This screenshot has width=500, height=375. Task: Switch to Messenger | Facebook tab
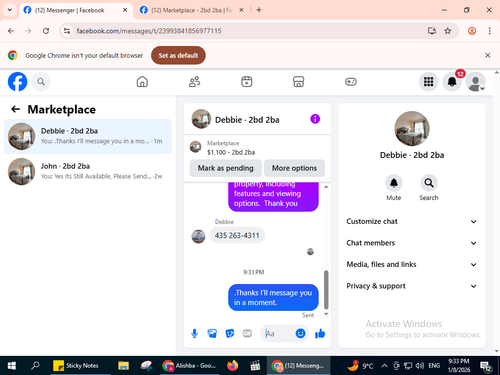tap(75, 10)
